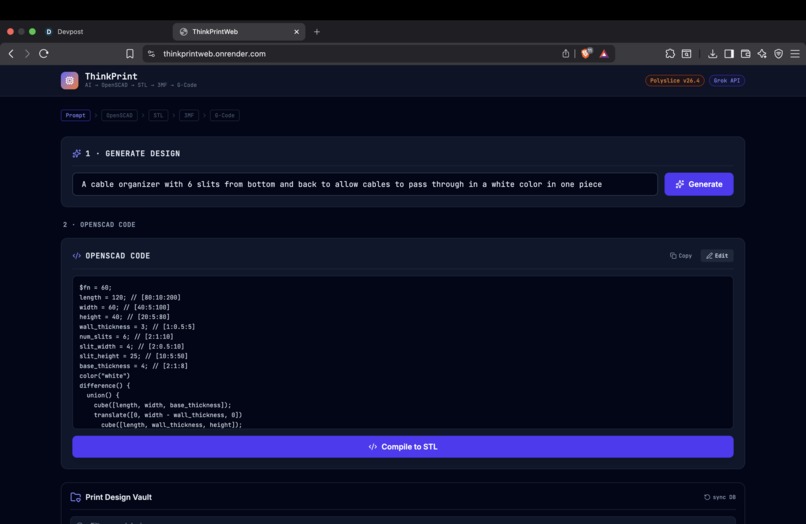This screenshot has height=524, width=806.
Task: Close the ThinkPrintWeb tab
Action: point(297,31)
